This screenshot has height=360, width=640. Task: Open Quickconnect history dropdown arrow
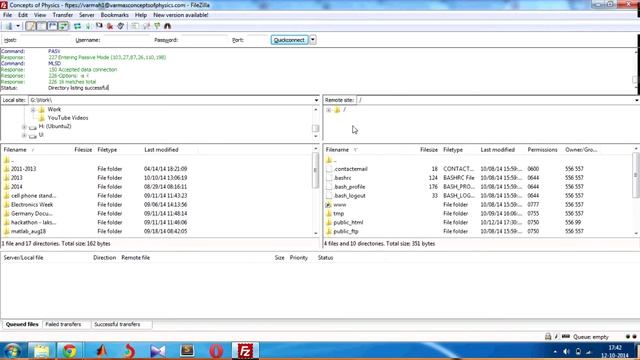tap(313, 40)
